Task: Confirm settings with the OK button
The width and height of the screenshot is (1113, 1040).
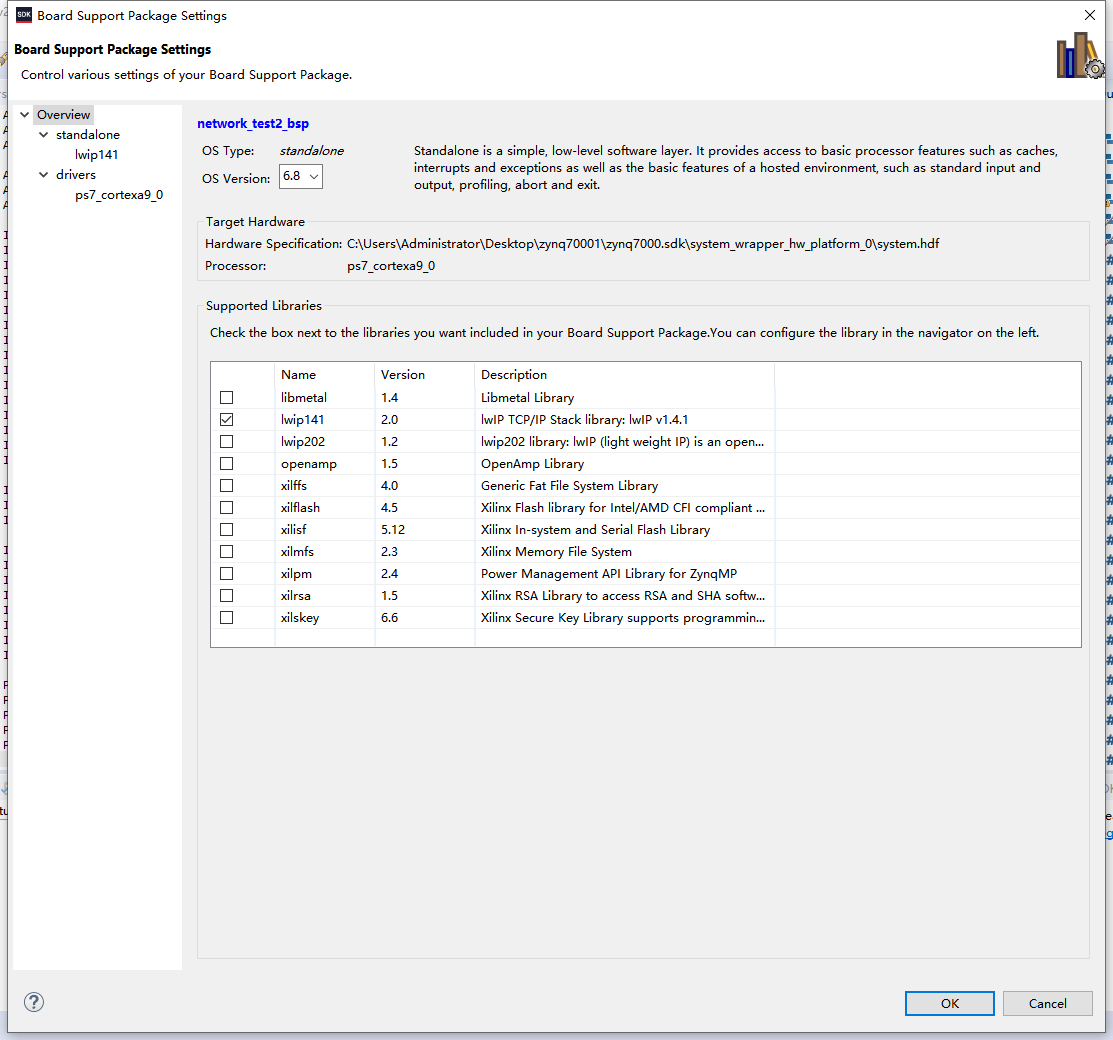Action: [x=949, y=1003]
